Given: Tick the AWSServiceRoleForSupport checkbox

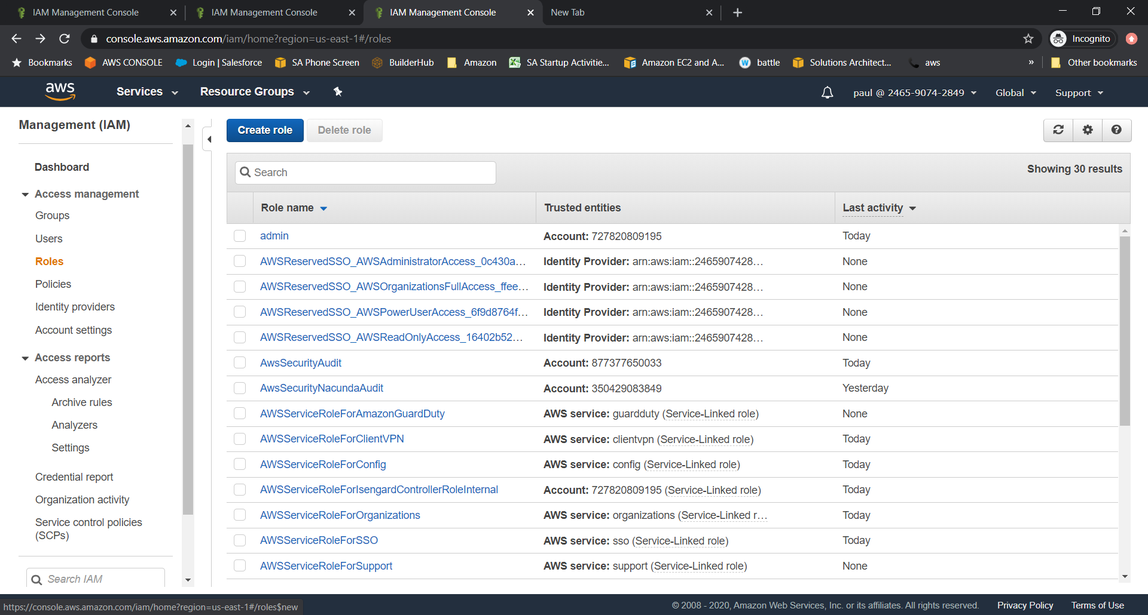Looking at the screenshot, I should click(239, 566).
